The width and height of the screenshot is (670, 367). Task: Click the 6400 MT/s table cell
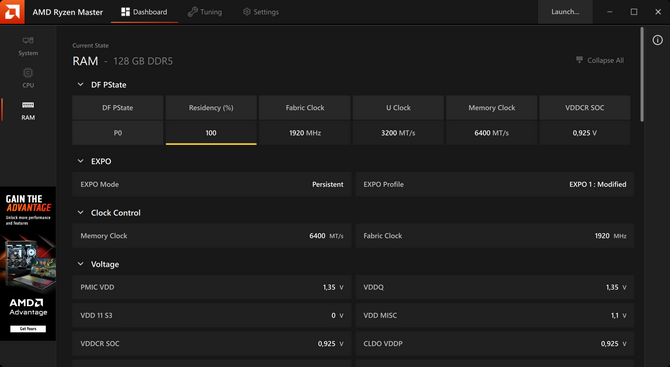click(x=491, y=133)
